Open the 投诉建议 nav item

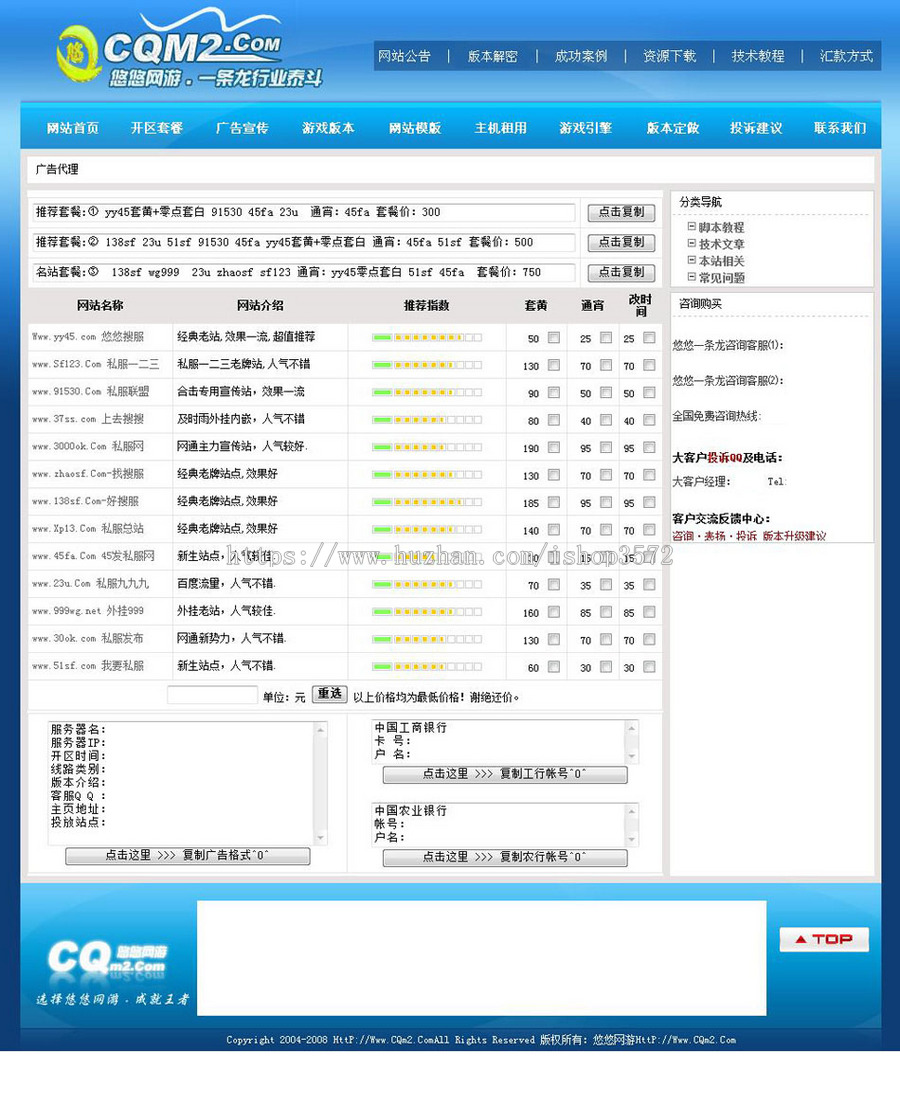pyautogui.click(x=756, y=128)
